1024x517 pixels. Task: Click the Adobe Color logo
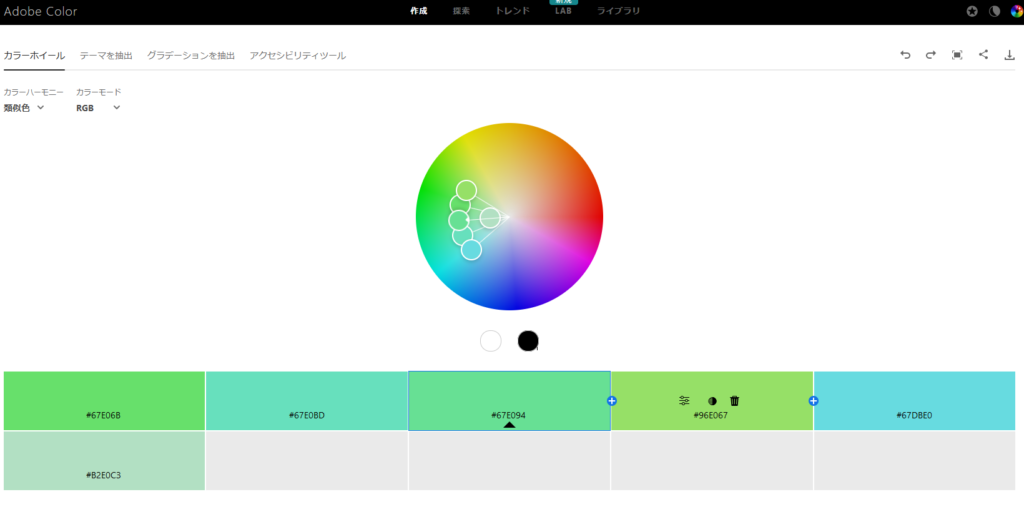click(x=40, y=11)
